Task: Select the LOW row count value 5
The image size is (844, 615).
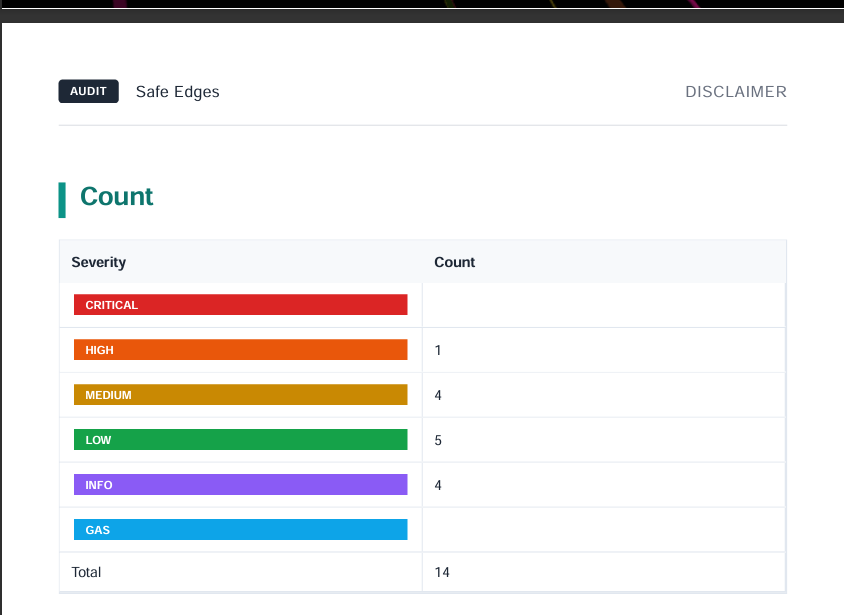Action: 438,440
